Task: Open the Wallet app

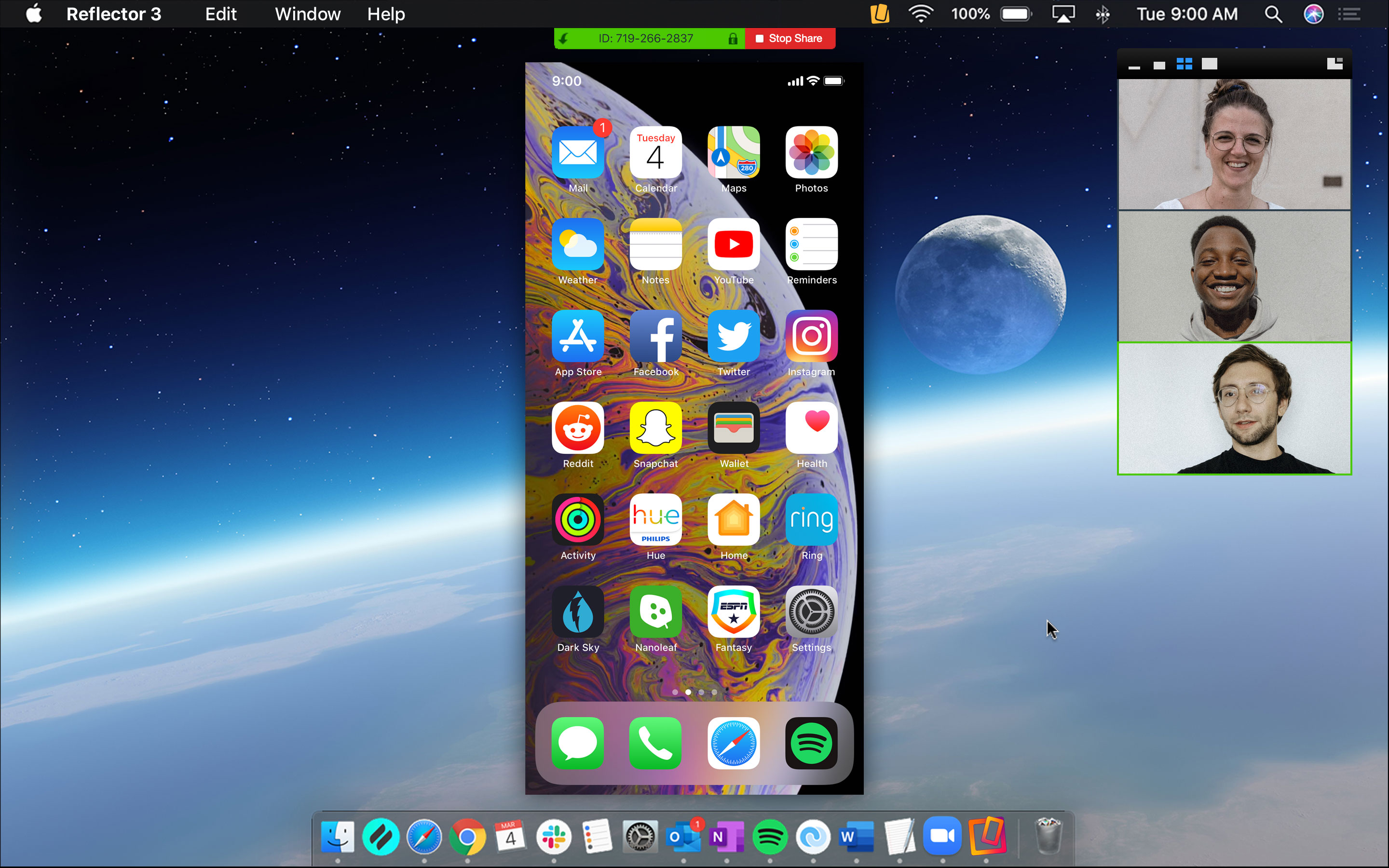Action: [734, 428]
